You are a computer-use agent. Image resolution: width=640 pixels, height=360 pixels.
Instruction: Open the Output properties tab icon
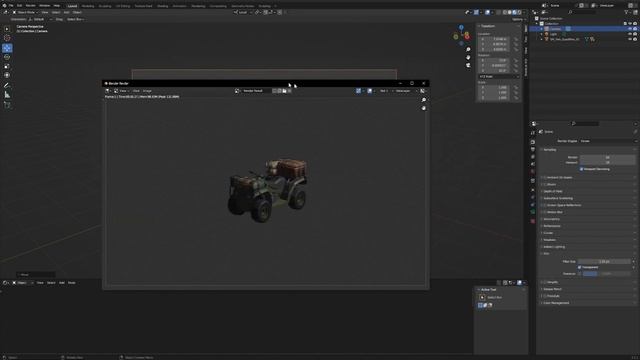coord(533,149)
